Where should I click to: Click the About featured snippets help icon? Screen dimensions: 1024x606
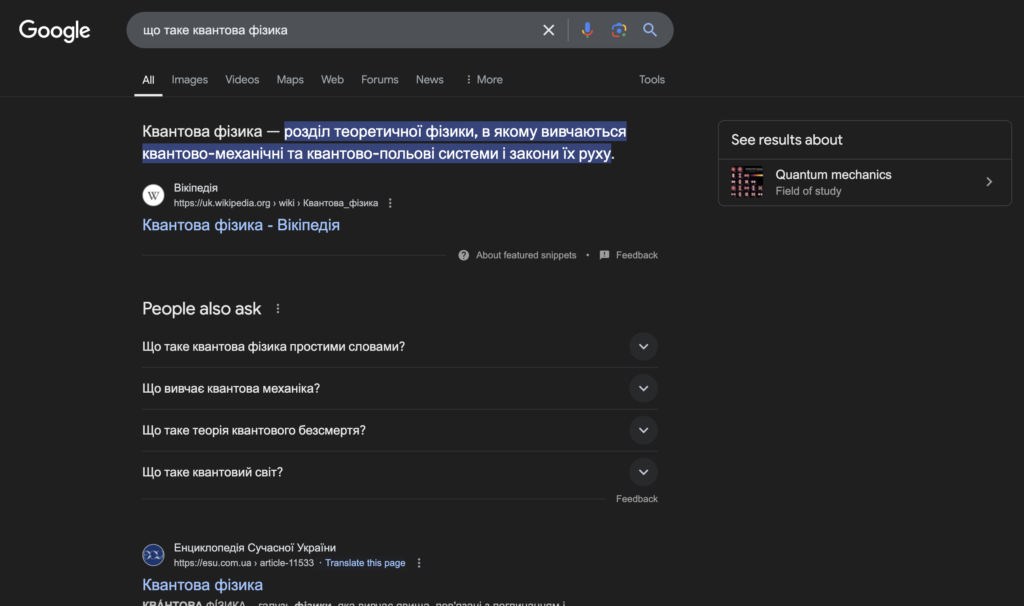(x=464, y=255)
